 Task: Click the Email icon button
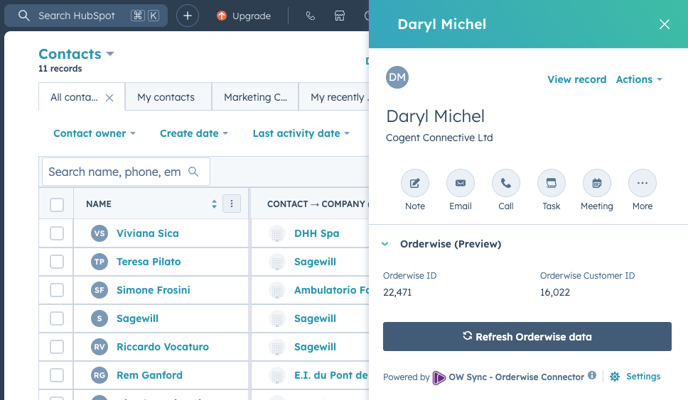460,183
